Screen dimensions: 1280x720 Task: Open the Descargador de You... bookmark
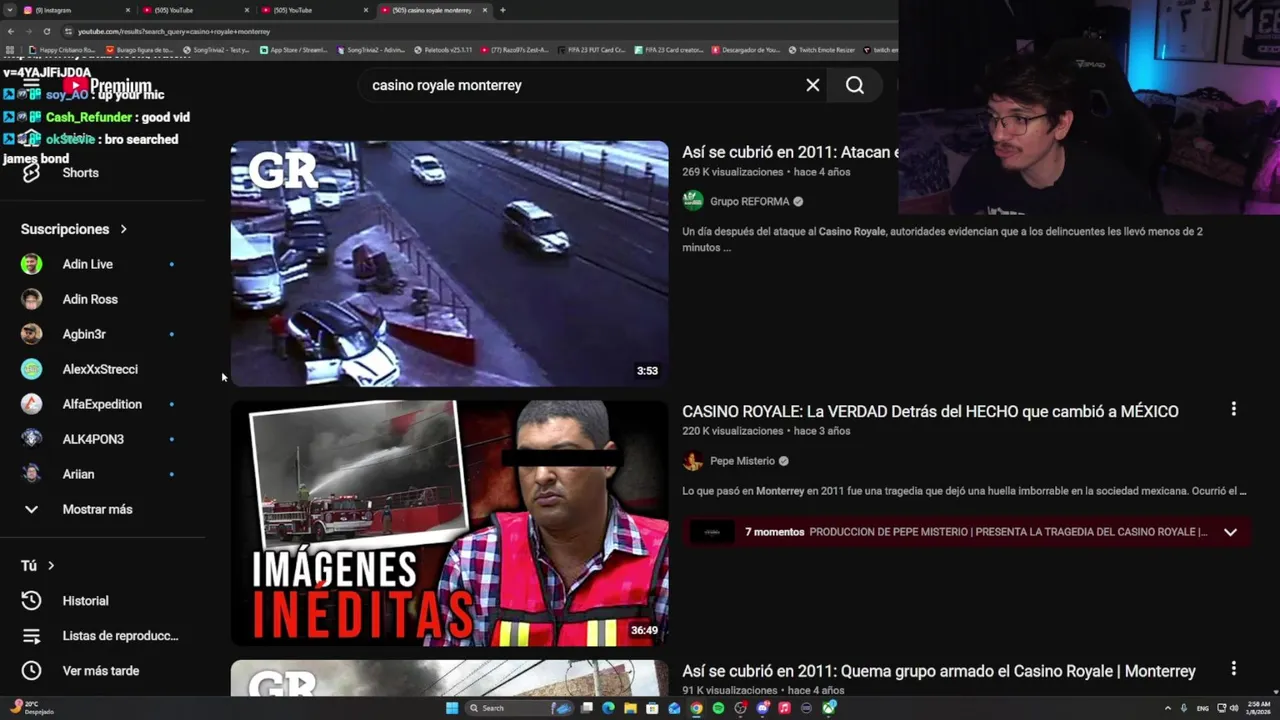[x=745, y=49]
